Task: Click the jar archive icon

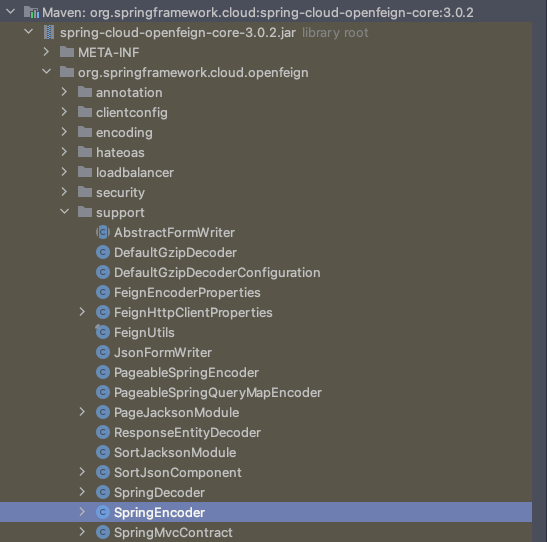Action: (49, 32)
